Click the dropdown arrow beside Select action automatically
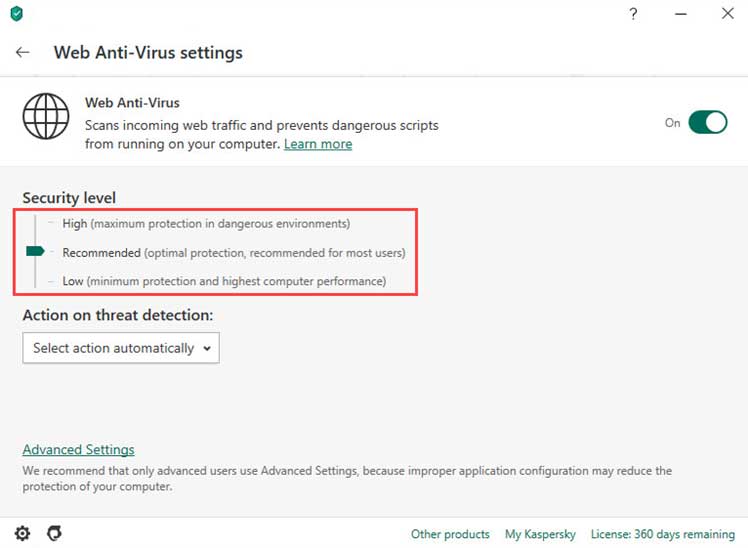This screenshot has height=548, width=748. pos(207,349)
